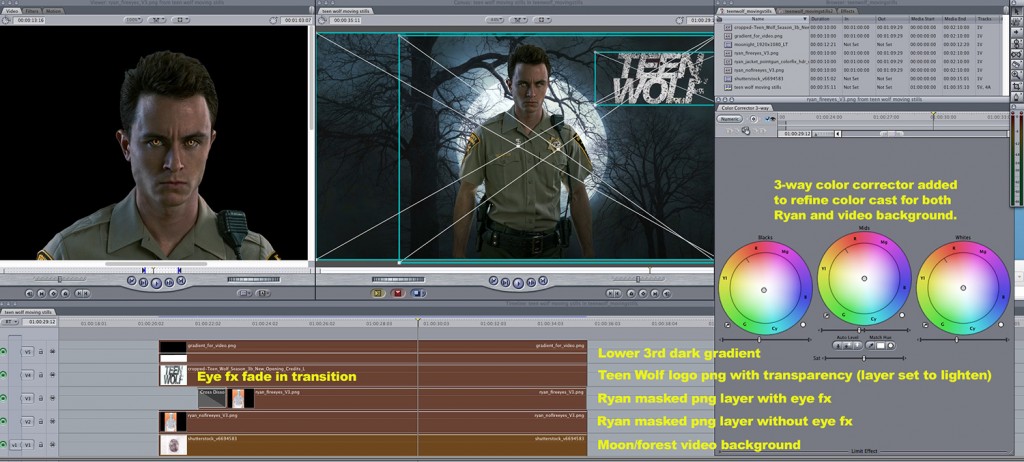Select gradient_for_video.png clip on V5 track
This screenshot has width=1024, height=462.
coord(373,352)
